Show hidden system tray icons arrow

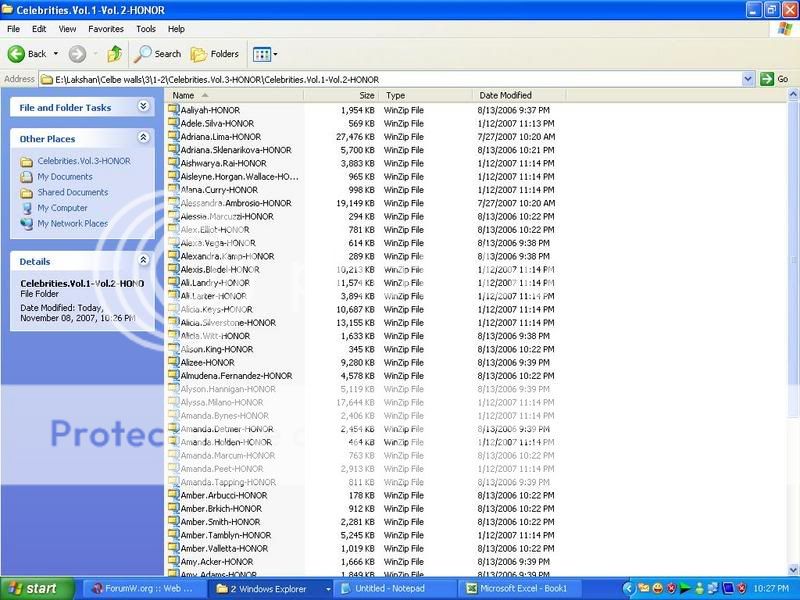(628, 589)
